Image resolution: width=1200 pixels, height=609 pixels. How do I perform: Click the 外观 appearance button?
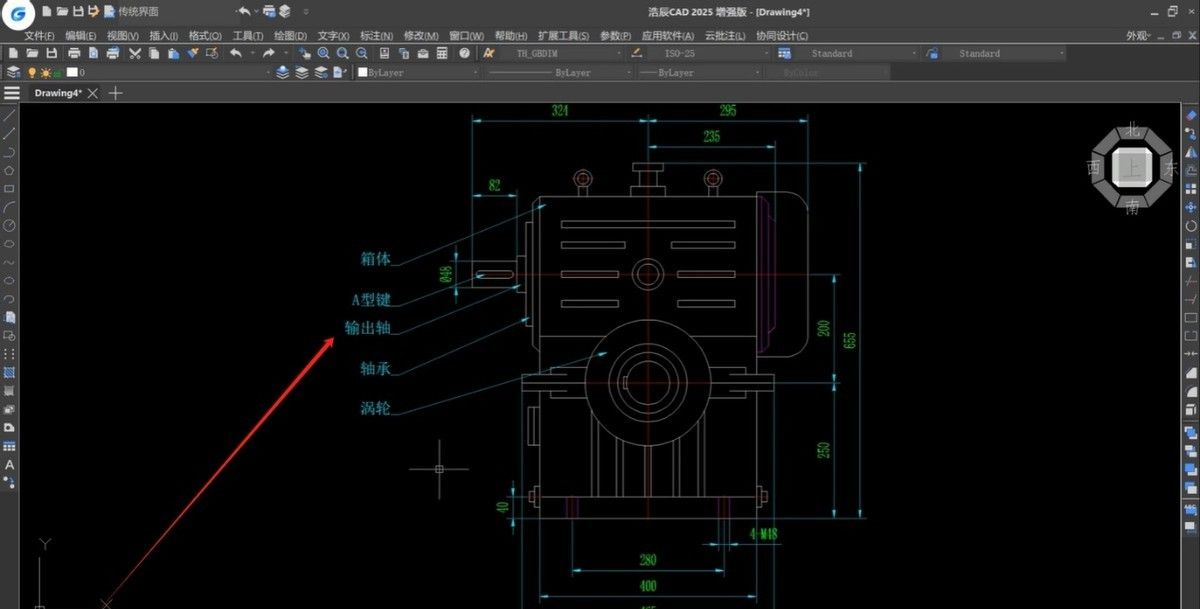[1139, 36]
